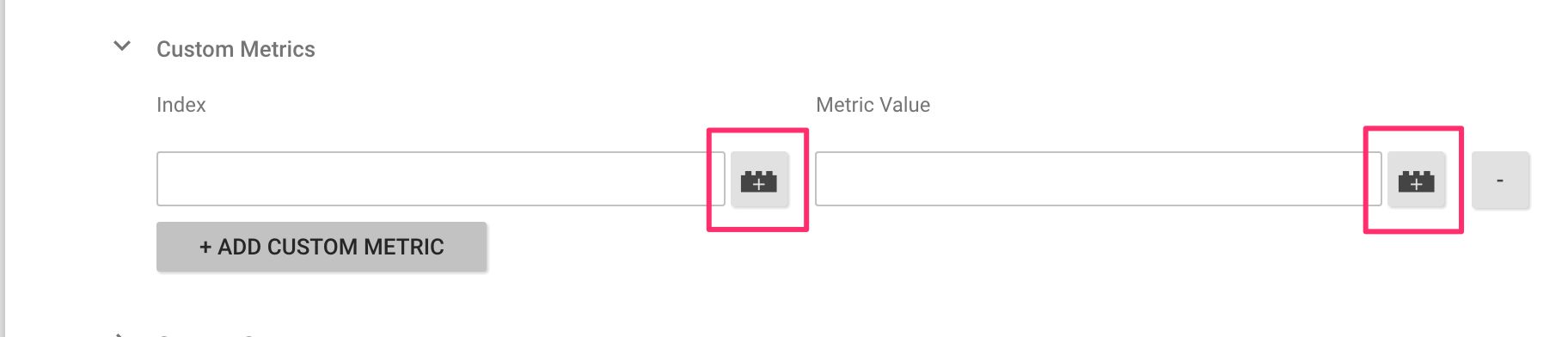1568x337 pixels.
Task: Focus the Metric Value text field
Action: pos(1098,179)
